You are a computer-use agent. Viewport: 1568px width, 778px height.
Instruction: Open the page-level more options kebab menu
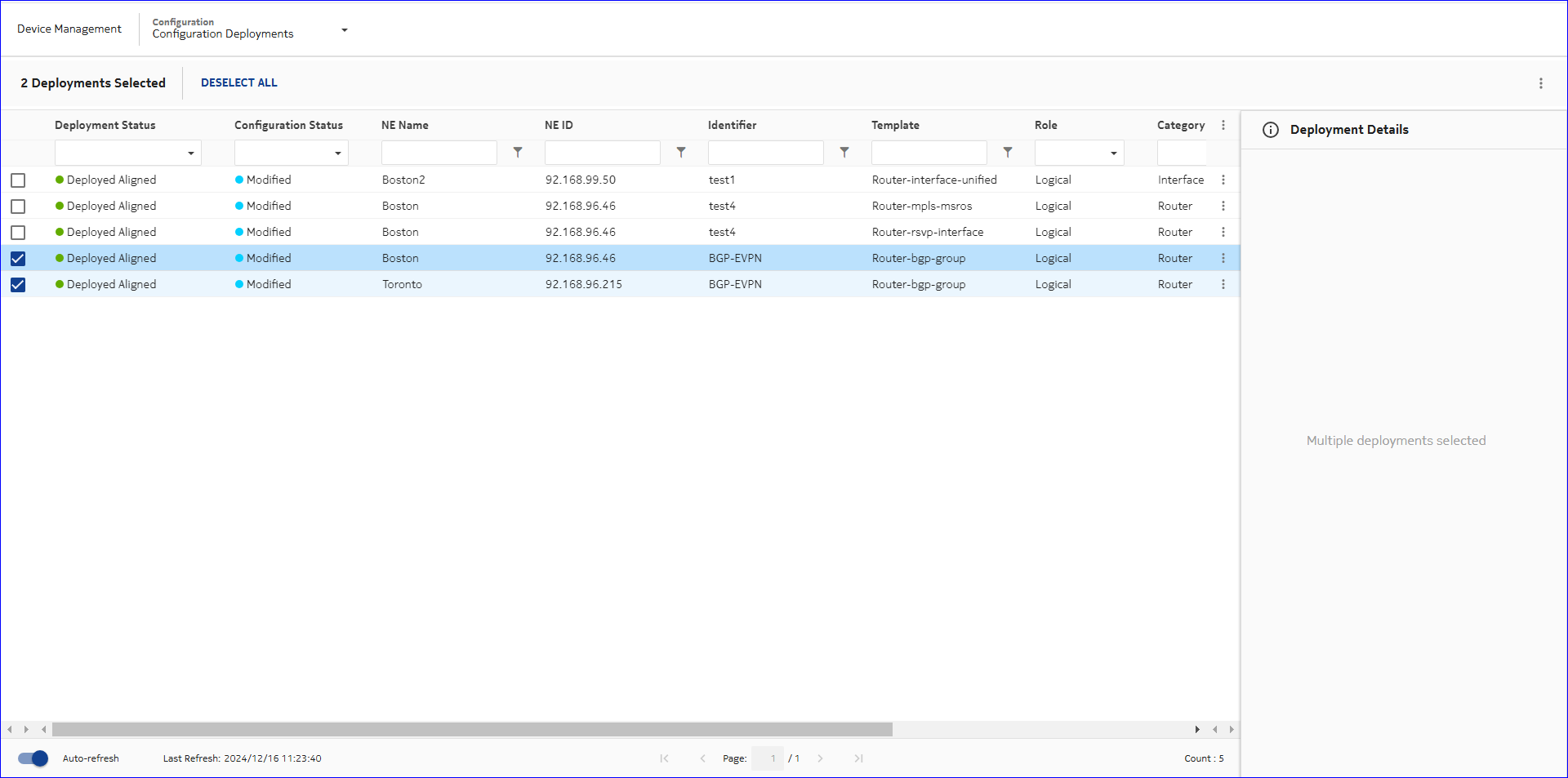(1540, 83)
